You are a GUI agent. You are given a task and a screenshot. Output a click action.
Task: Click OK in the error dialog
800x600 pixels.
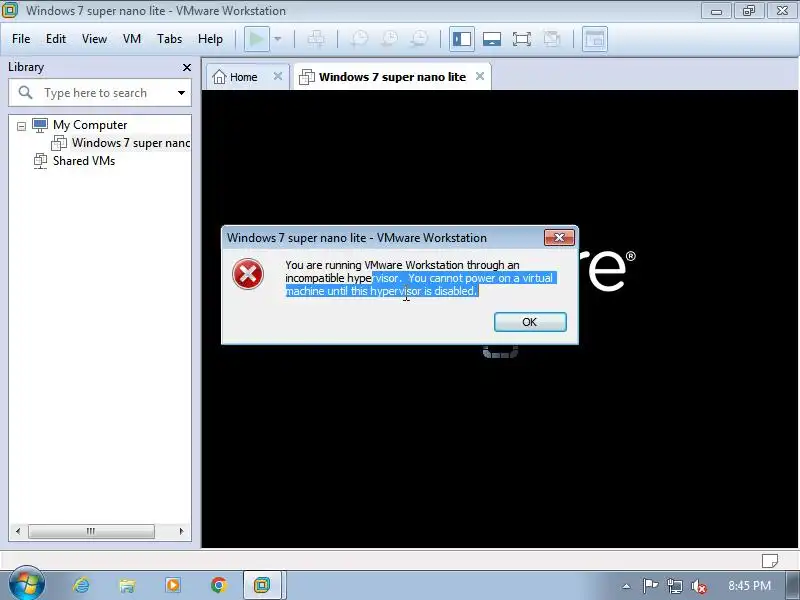(x=530, y=322)
